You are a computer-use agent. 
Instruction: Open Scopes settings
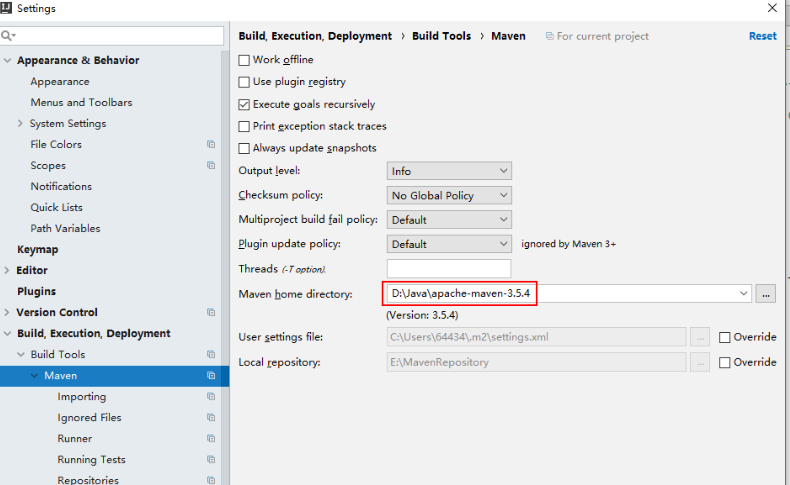pos(48,166)
